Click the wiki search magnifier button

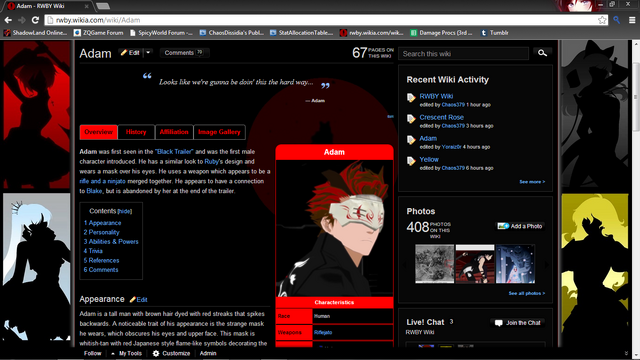click(542, 53)
